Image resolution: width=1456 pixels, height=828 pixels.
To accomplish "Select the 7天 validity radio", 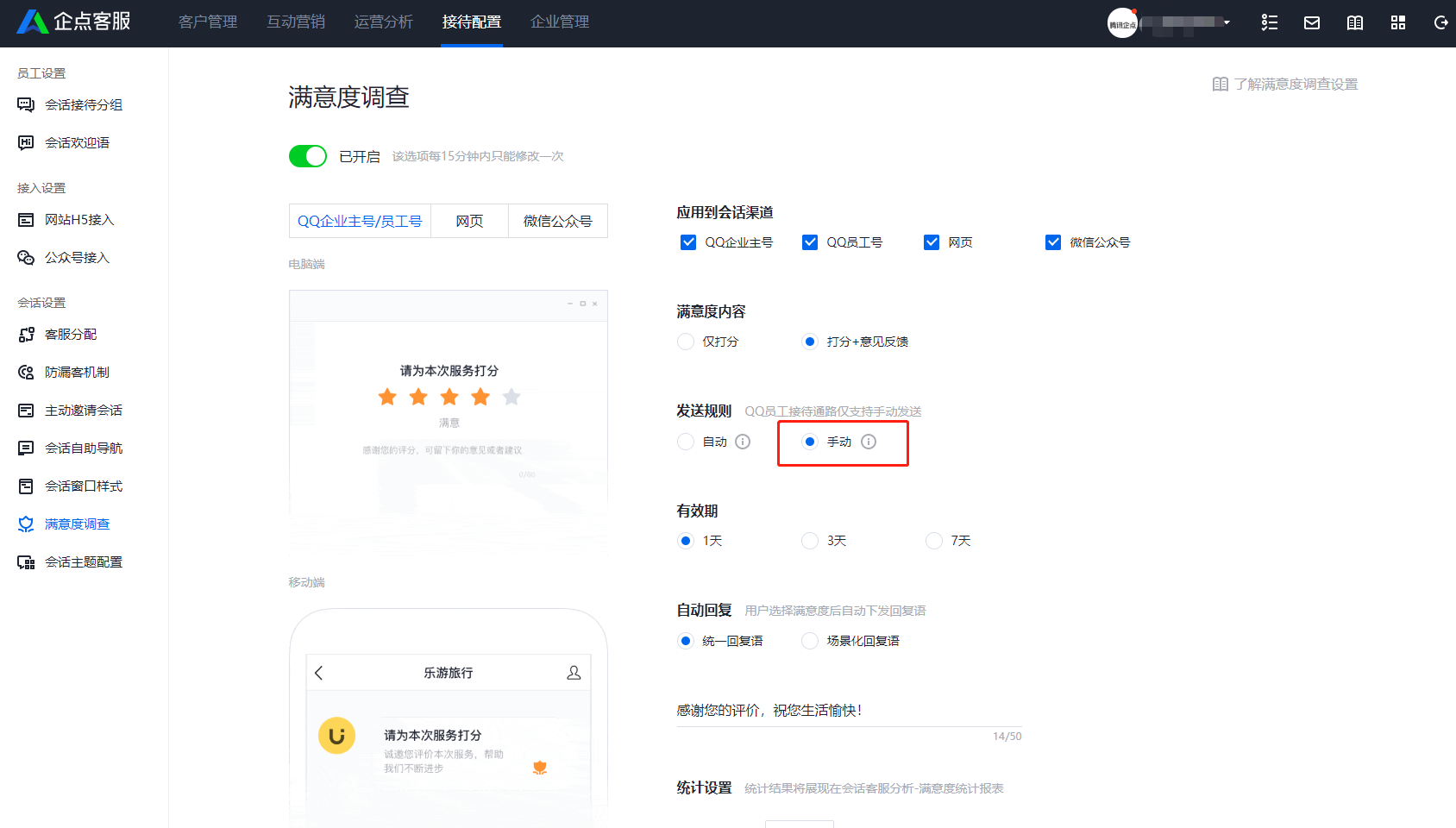I will click(934, 541).
